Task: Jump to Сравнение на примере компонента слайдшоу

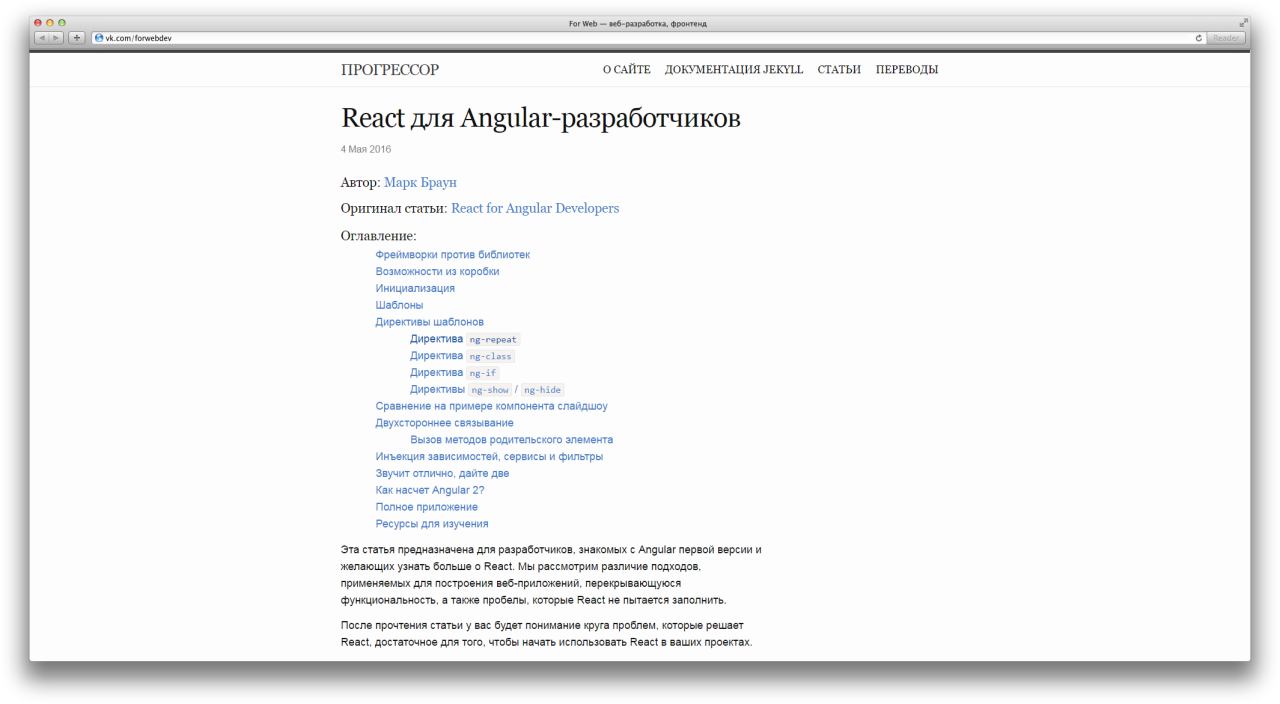Action: [x=491, y=406]
